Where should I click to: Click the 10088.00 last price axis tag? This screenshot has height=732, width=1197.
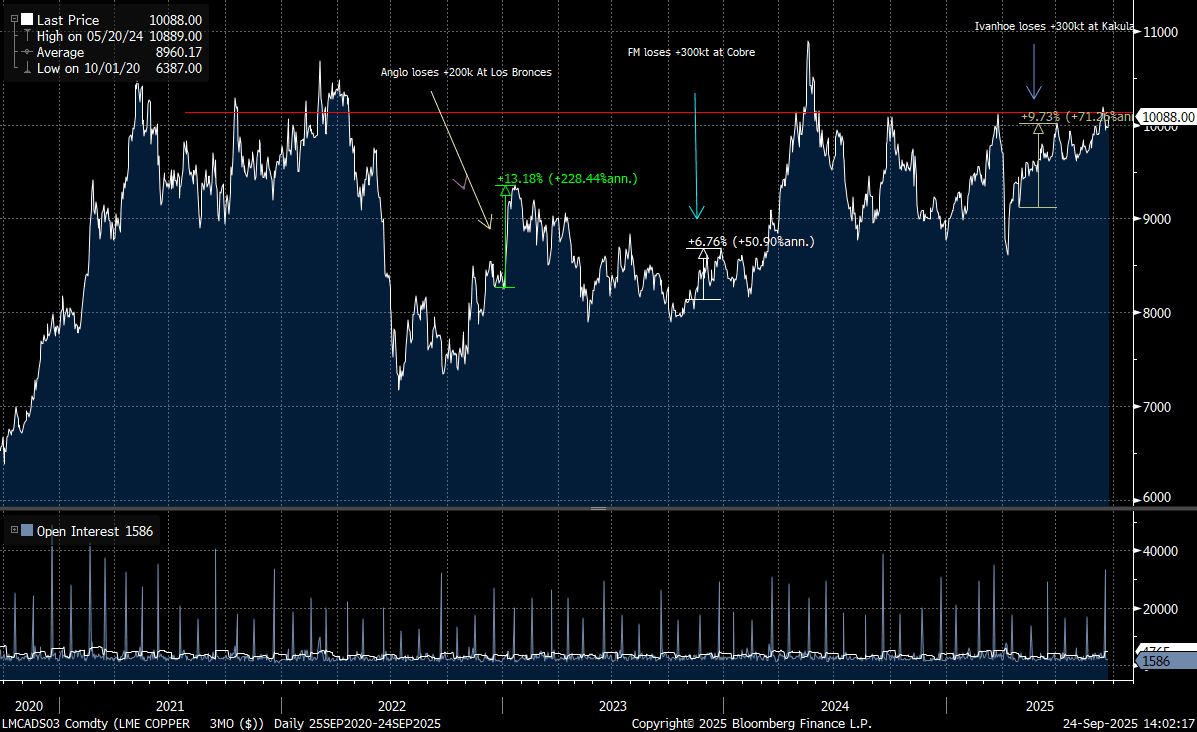(1166, 118)
